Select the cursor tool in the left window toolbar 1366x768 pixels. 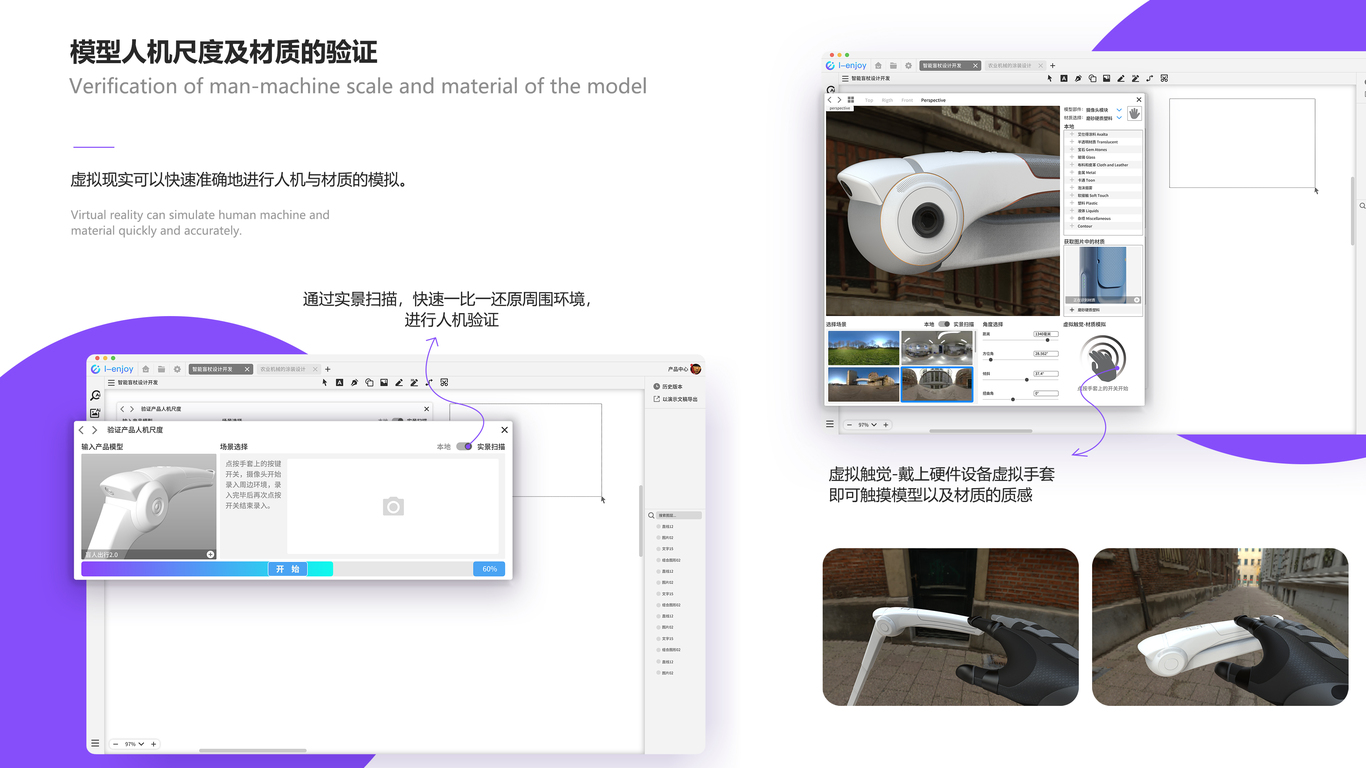pos(324,382)
